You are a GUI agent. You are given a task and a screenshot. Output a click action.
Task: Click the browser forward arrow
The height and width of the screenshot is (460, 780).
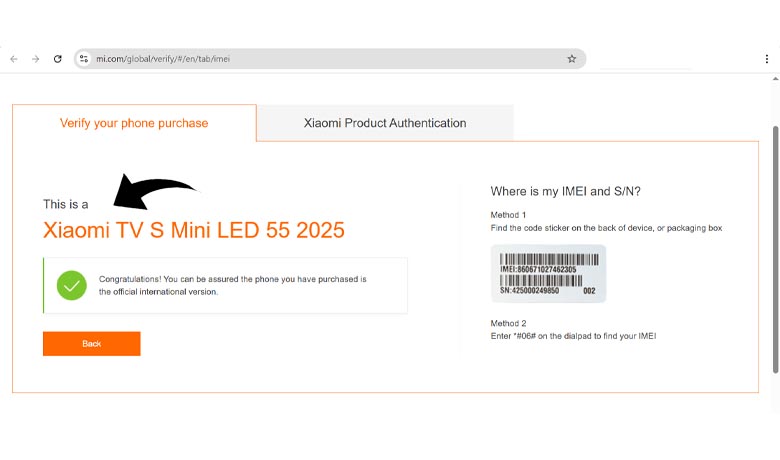tap(36, 59)
